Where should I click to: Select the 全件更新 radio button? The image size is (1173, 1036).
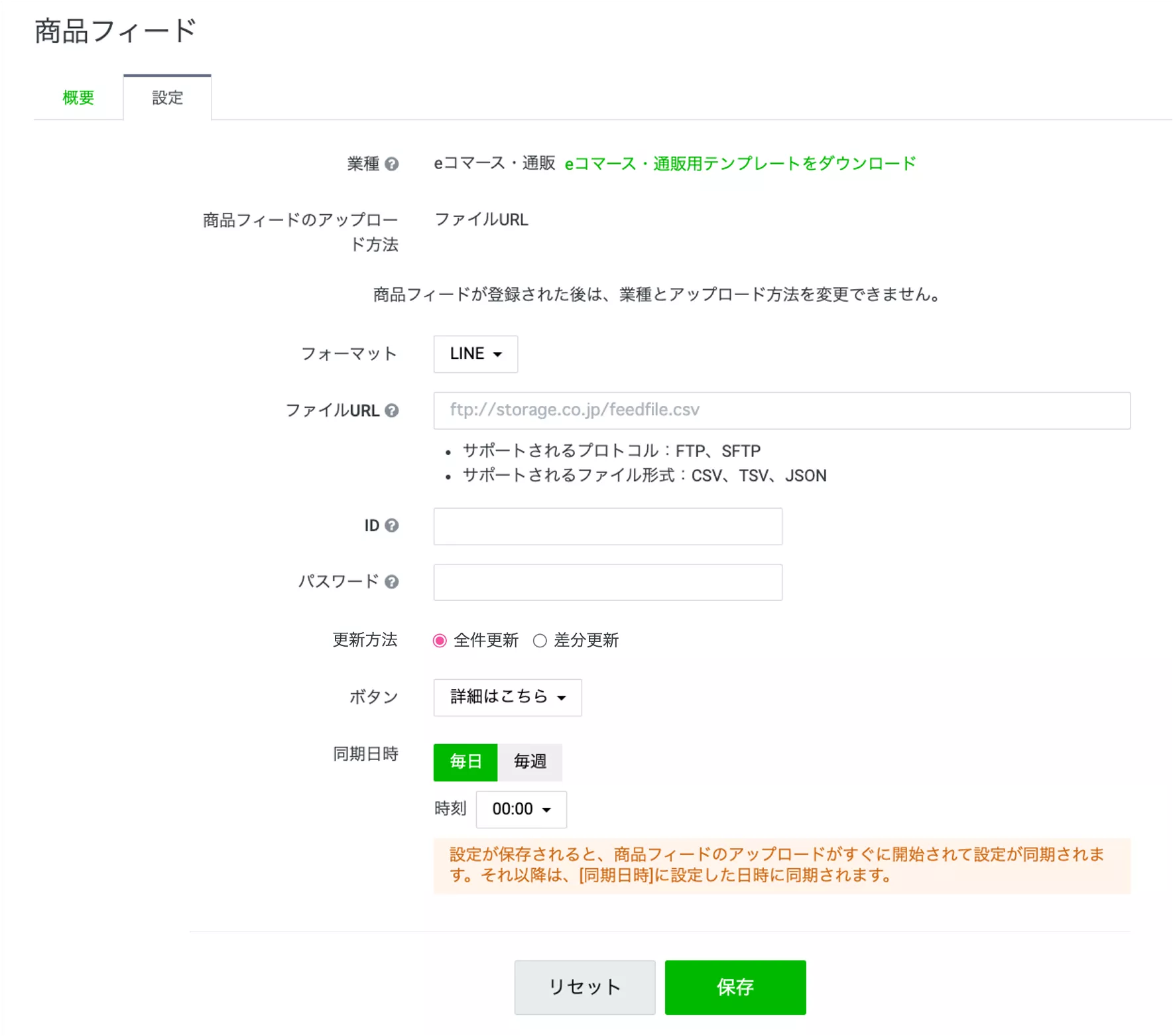(440, 641)
